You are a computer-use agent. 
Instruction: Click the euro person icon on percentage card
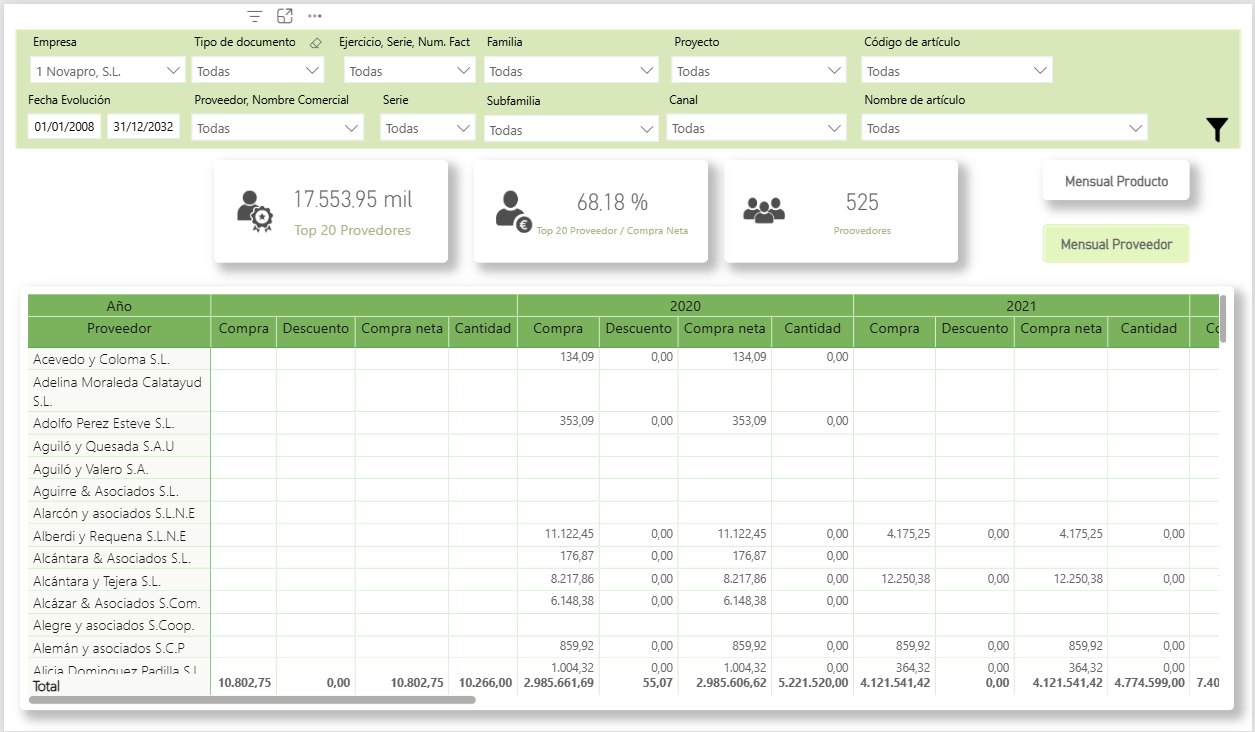(514, 211)
